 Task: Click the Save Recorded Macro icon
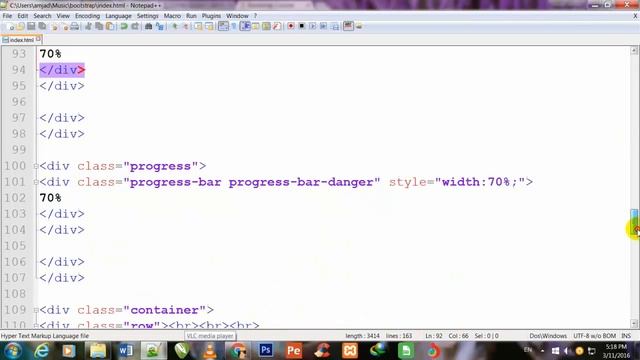point(335,27)
